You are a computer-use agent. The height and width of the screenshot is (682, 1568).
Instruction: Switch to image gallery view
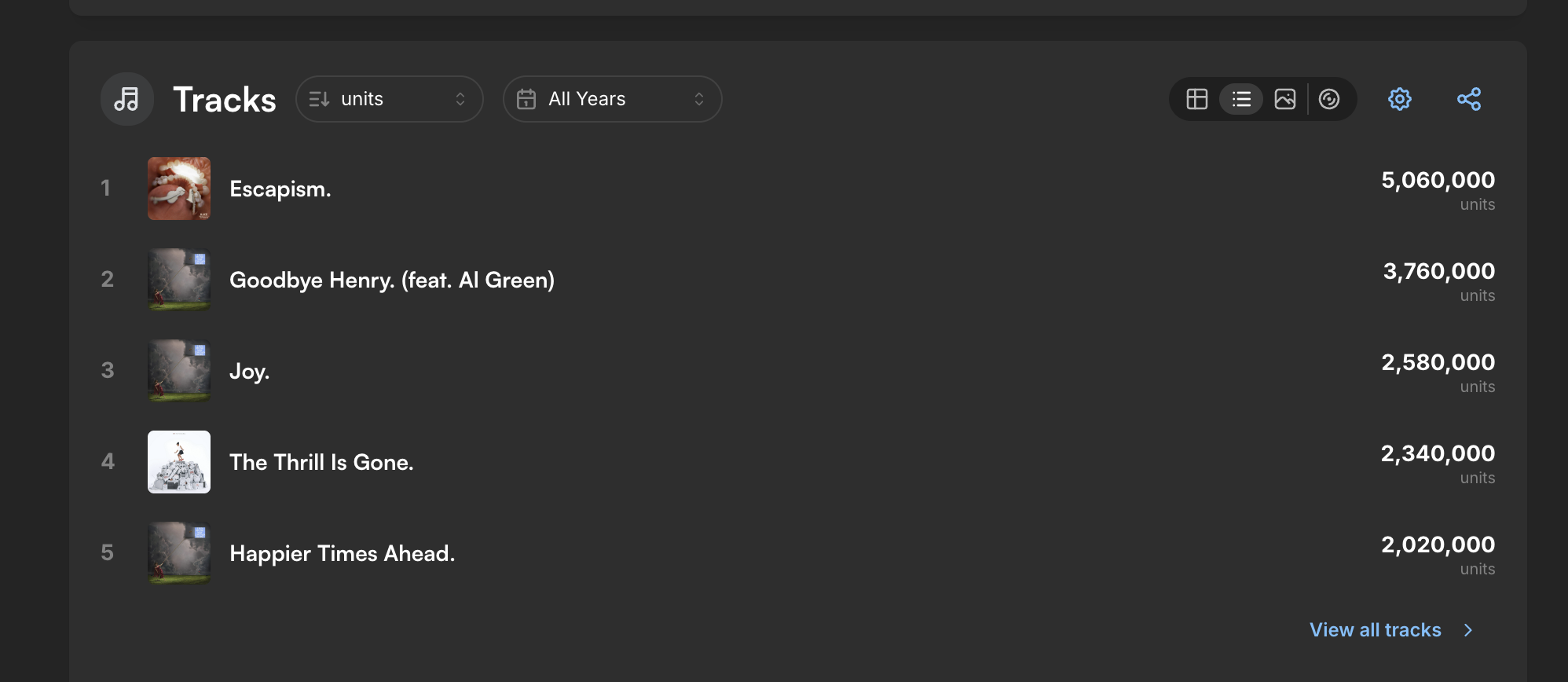pos(1285,99)
